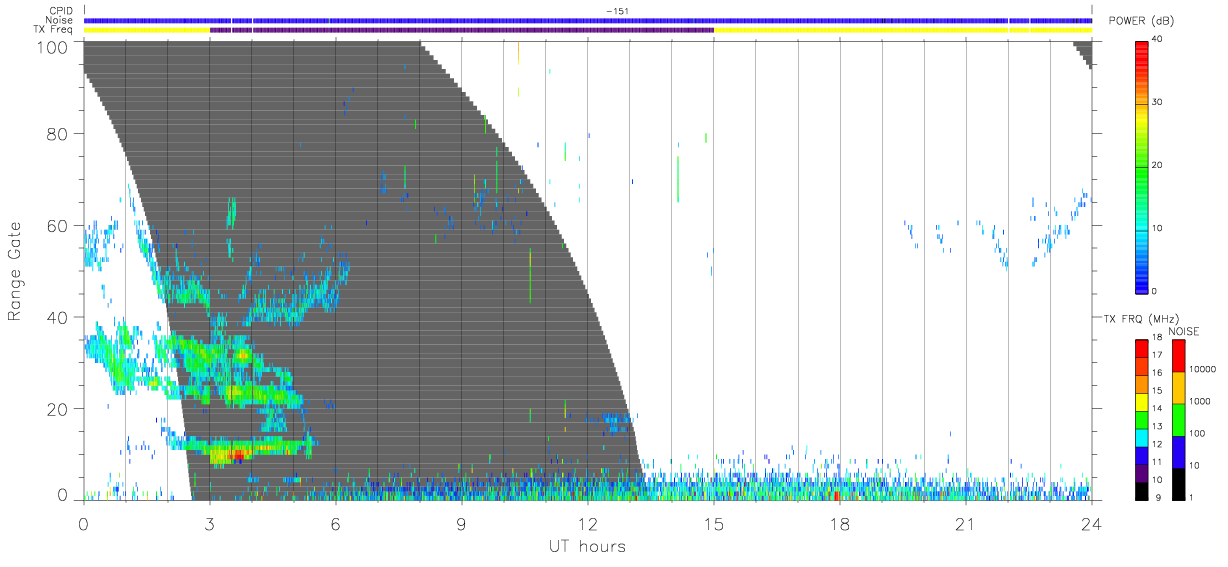Viewport: 1228px width, 567px height.
Task: Click the cyan swatch in TX FRQ legend
Action: point(1142,436)
